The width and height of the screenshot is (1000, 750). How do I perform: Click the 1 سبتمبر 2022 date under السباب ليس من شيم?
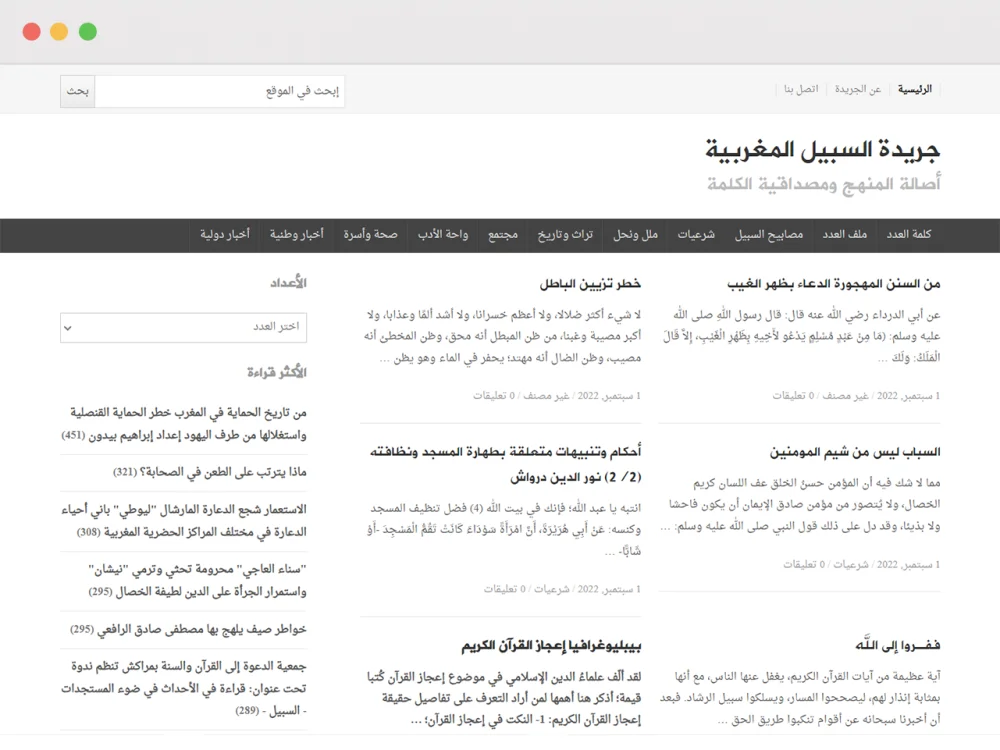pyautogui.click(x=909, y=564)
